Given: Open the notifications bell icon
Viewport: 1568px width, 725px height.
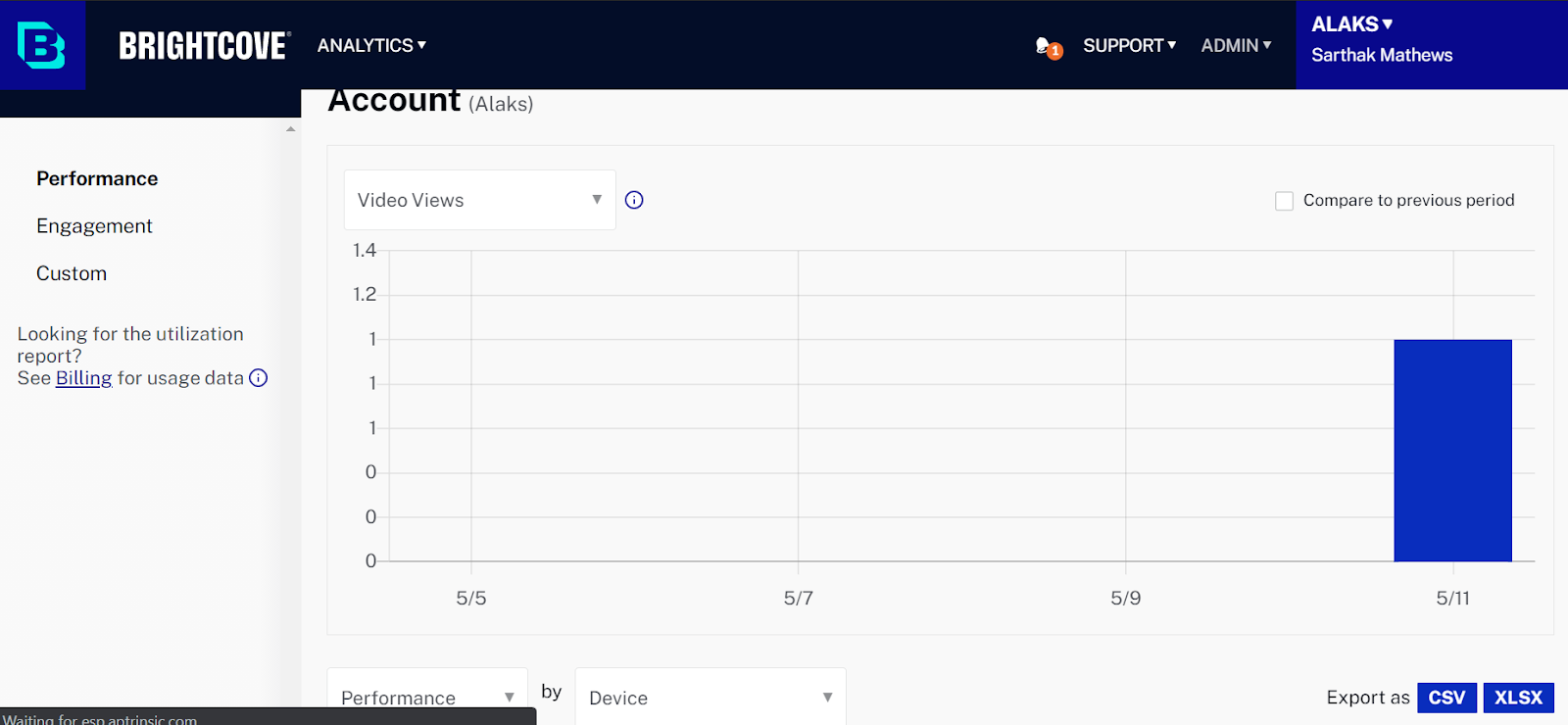Looking at the screenshot, I should (x=1048, y=46).
